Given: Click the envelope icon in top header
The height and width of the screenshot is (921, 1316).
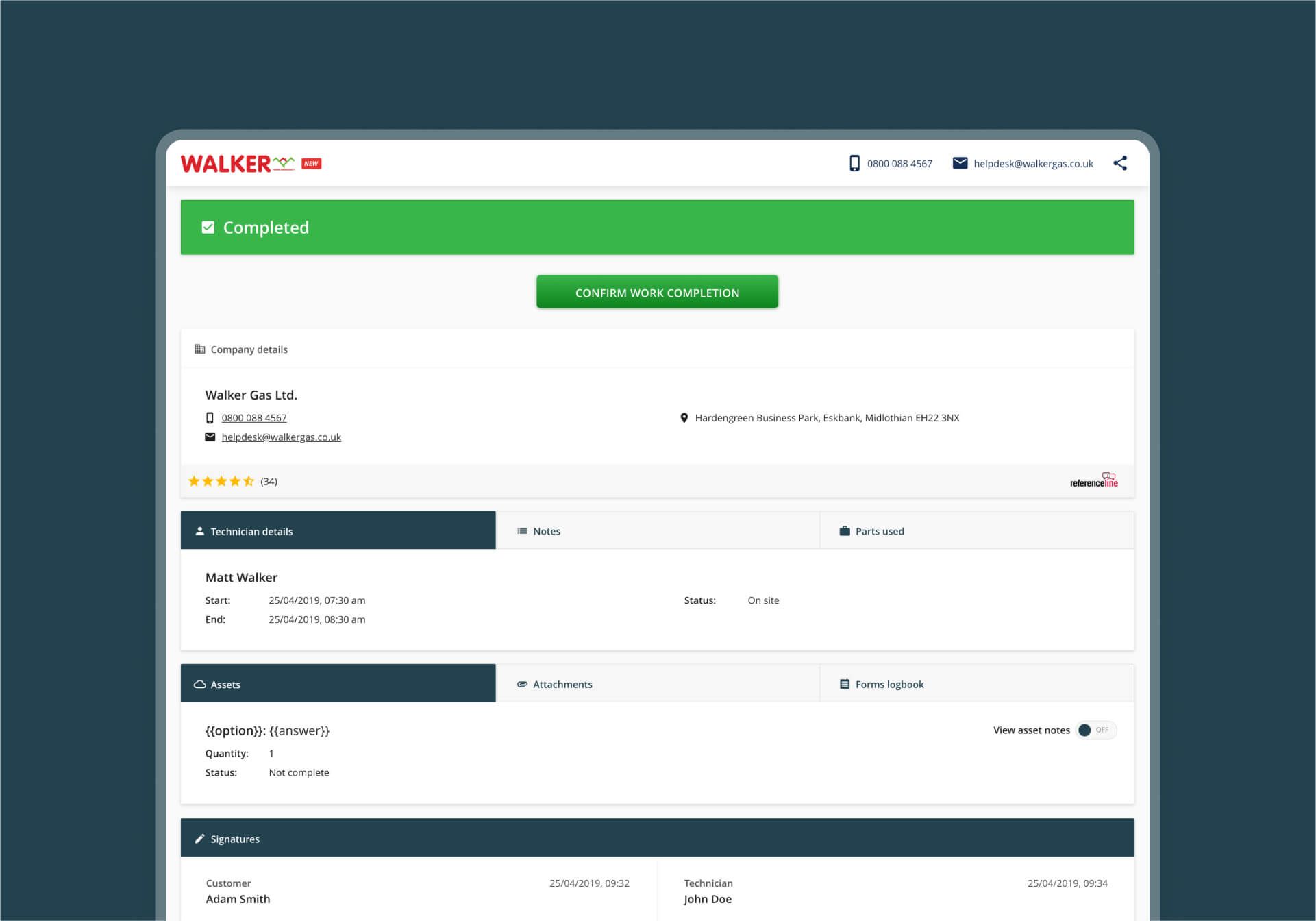Looking at the screenshot, I should click(x=960, y=163).
